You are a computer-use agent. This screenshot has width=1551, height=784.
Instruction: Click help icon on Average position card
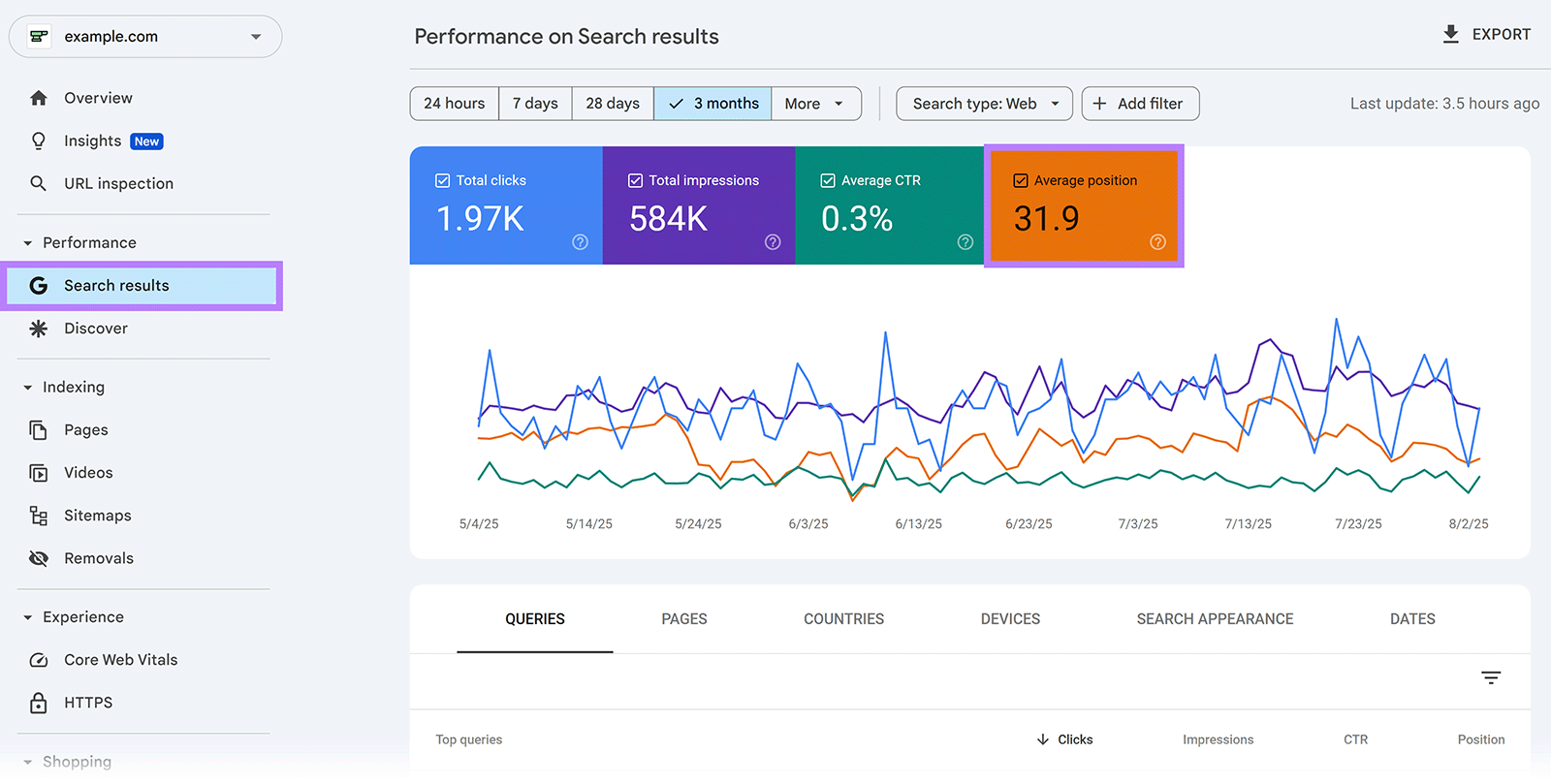coord(1157,242)
